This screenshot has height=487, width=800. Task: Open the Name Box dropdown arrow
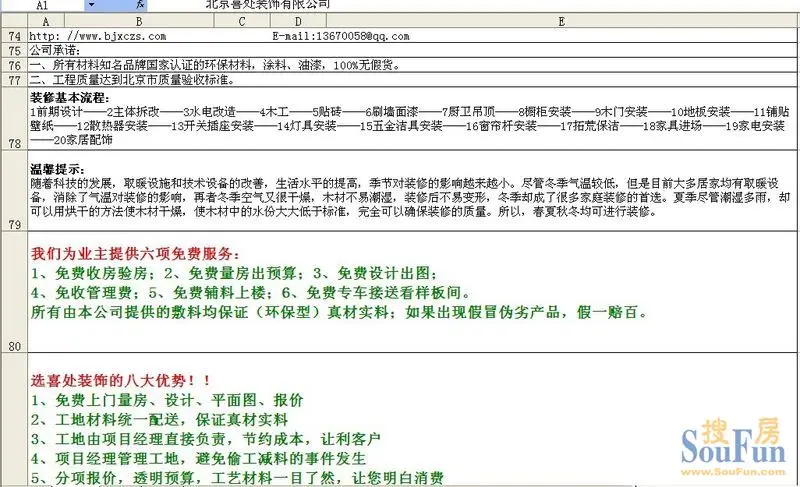coord(91,6)
